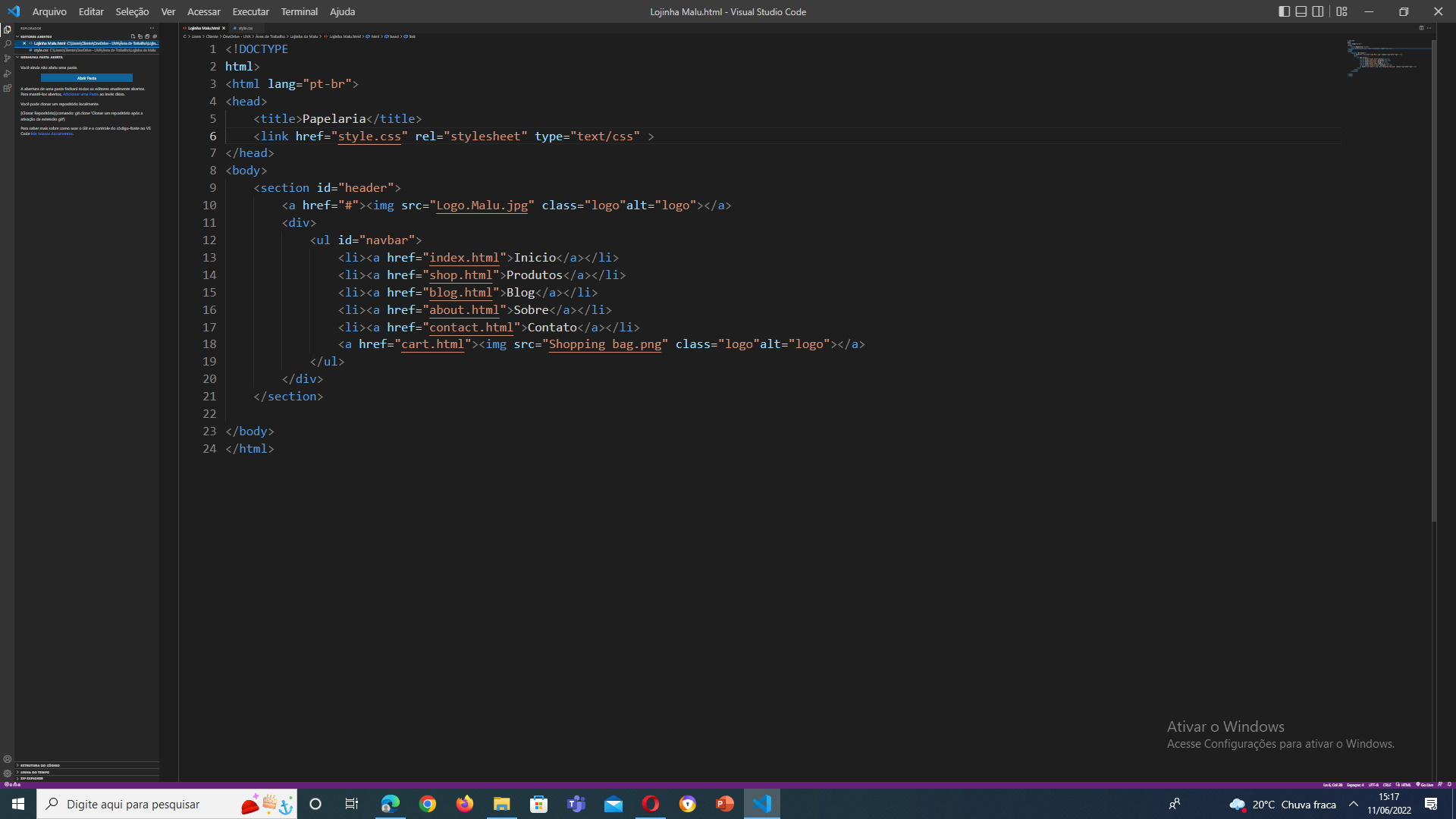Open File Explorer from taskbar

[x=502, y=804]
